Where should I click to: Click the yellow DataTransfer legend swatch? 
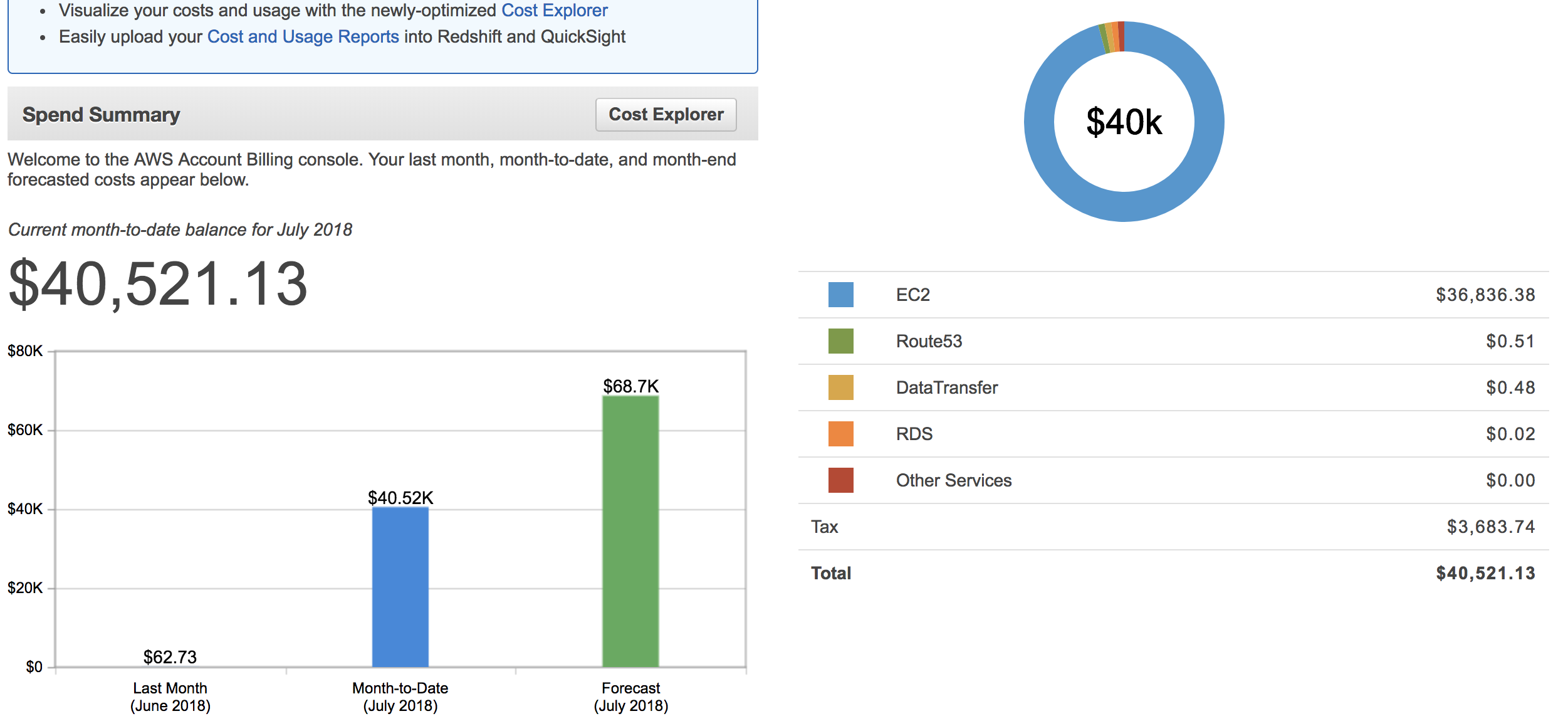pos(840,387)
